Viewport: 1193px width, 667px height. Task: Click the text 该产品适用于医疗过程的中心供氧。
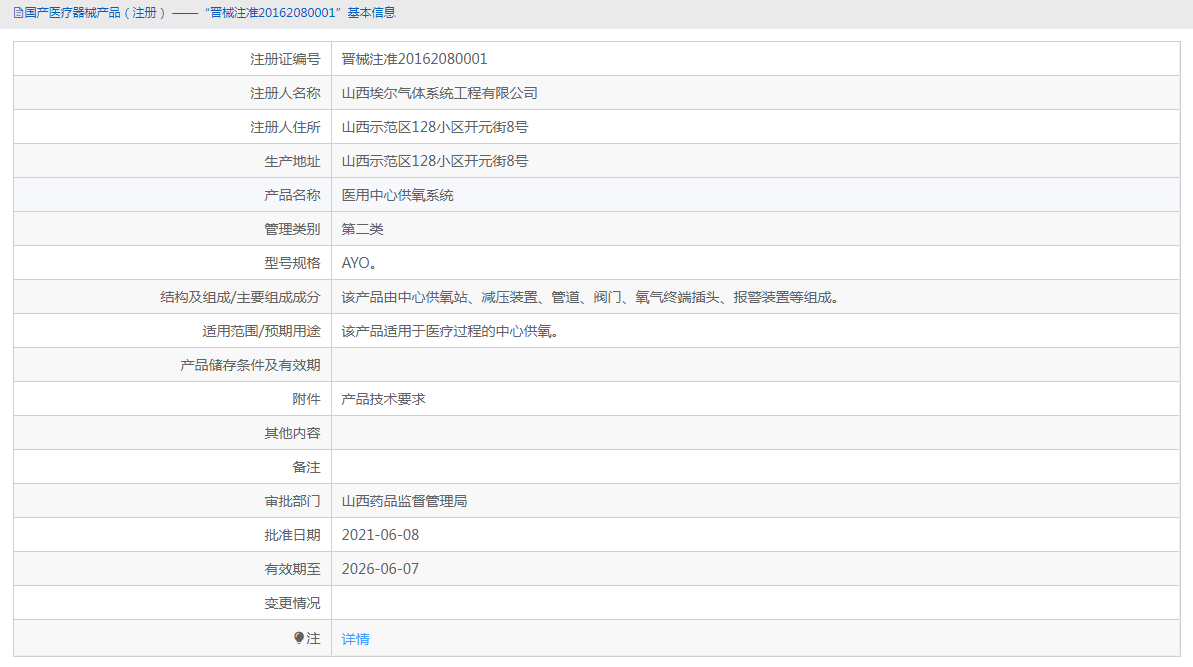pos(450,332)
